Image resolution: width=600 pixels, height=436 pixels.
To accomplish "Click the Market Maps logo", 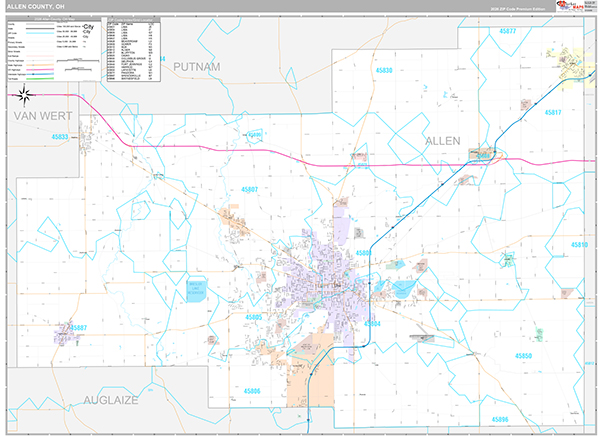I will pos(570,6).
